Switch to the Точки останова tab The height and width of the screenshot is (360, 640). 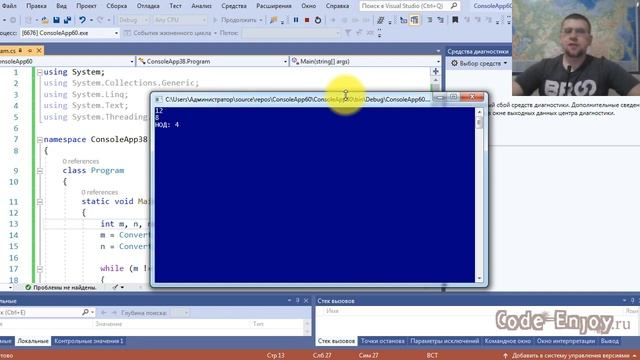point(382,341)
